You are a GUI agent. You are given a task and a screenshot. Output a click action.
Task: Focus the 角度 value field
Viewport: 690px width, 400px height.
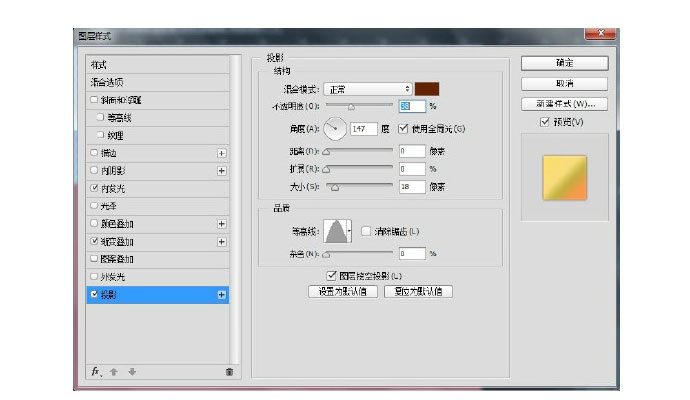coord(364,128)
